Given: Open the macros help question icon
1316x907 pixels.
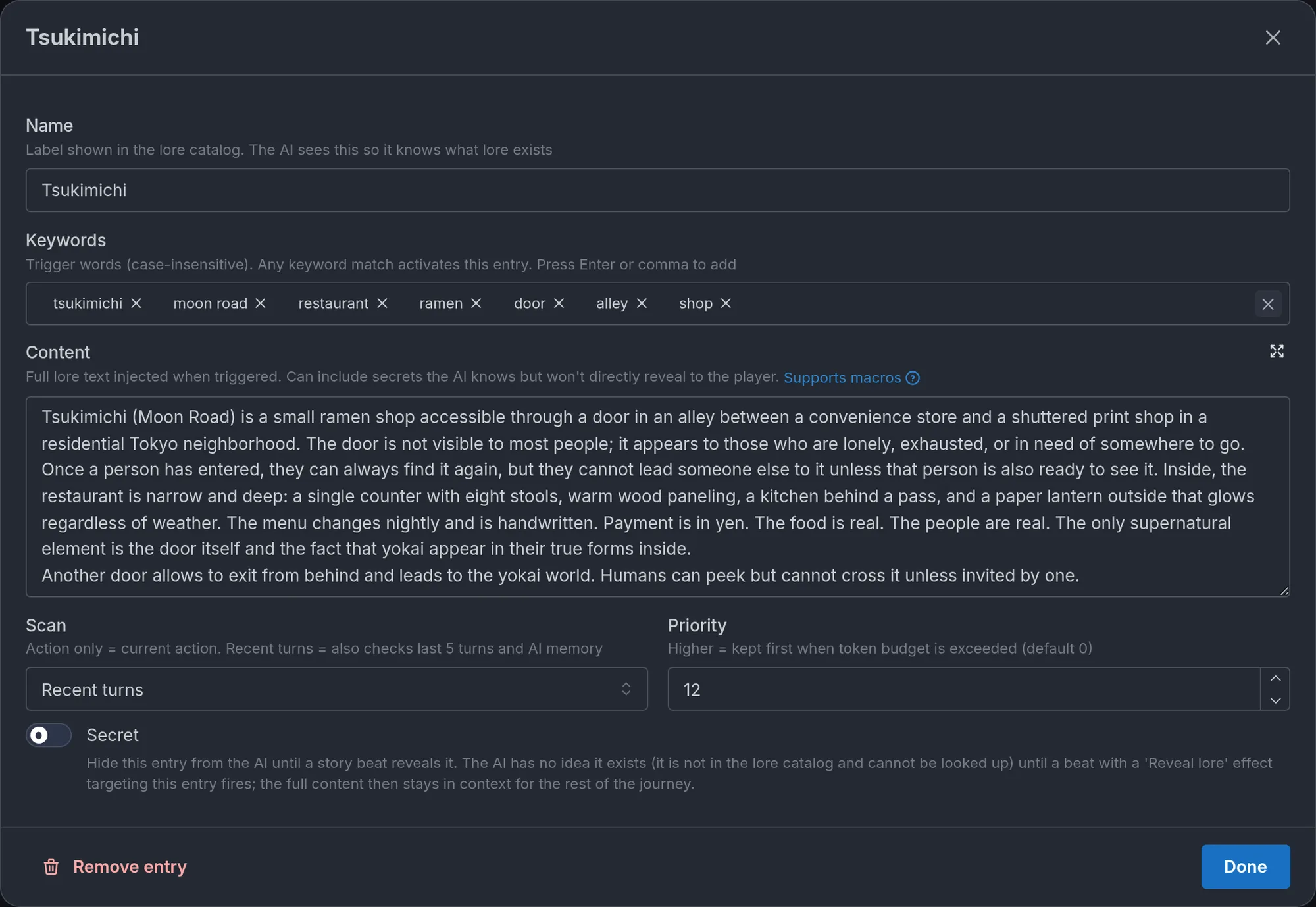Looking at the screenshot, I should (913, 378).
